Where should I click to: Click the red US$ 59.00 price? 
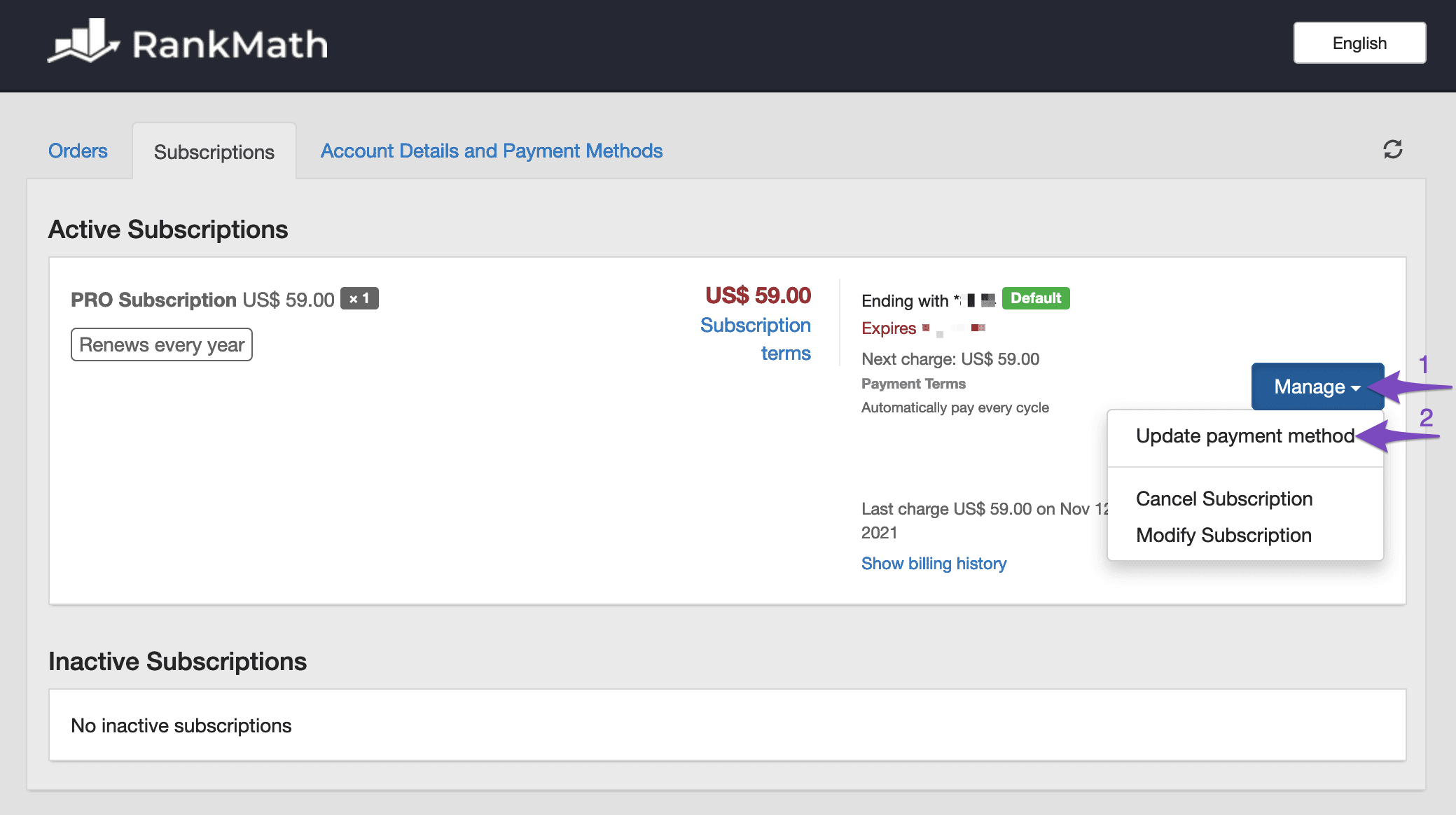(758, 295)
